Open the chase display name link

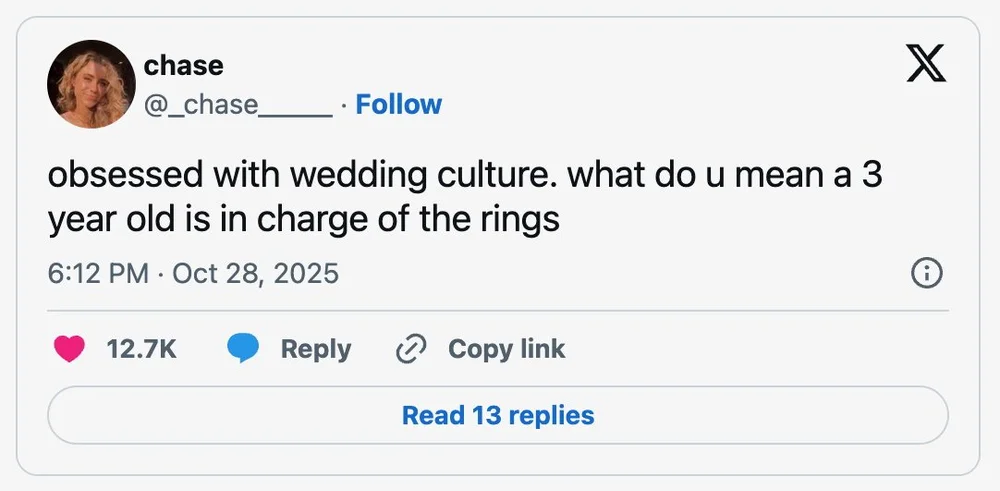tap(184, 66)
